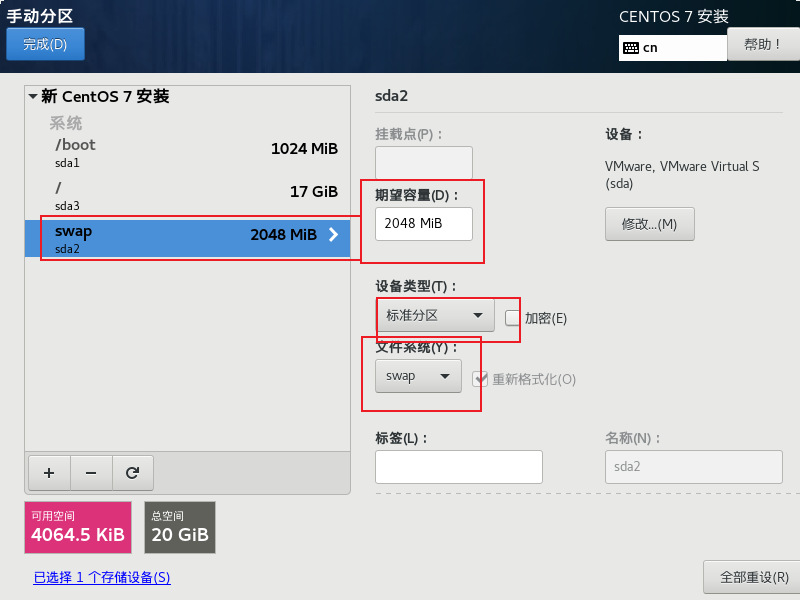Click the 标签 label text field
Image resolution: width=800 pixels, height=600 pixels.
tap(458, 467)
